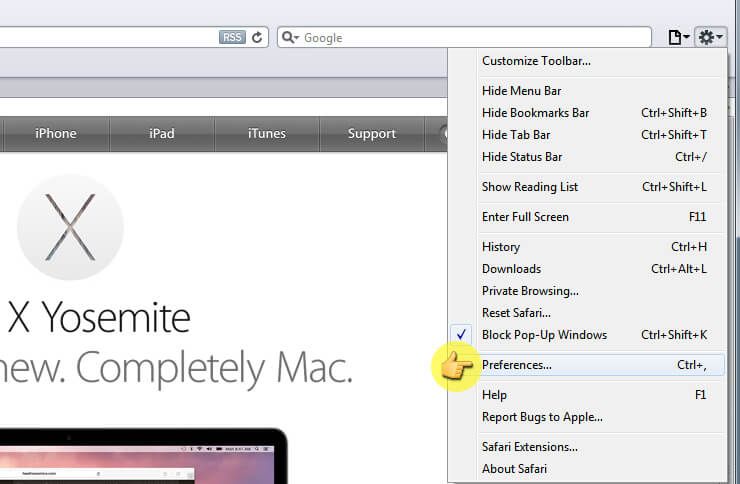
Task: Choose Report Bugs to Apple...
Action: pyautogui.click(x=588, y=417)
